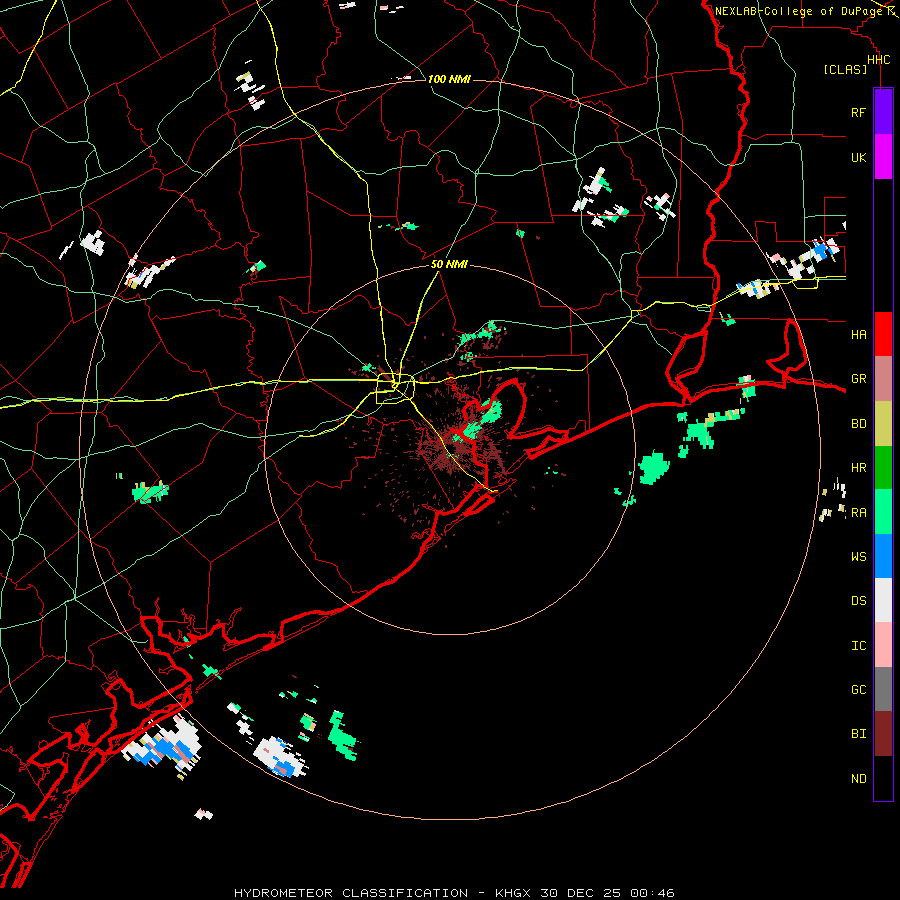Click the UK magenta legend swatch
Image resolution: width=900 pixels, height=900 pixels.
tap(883, 157)
